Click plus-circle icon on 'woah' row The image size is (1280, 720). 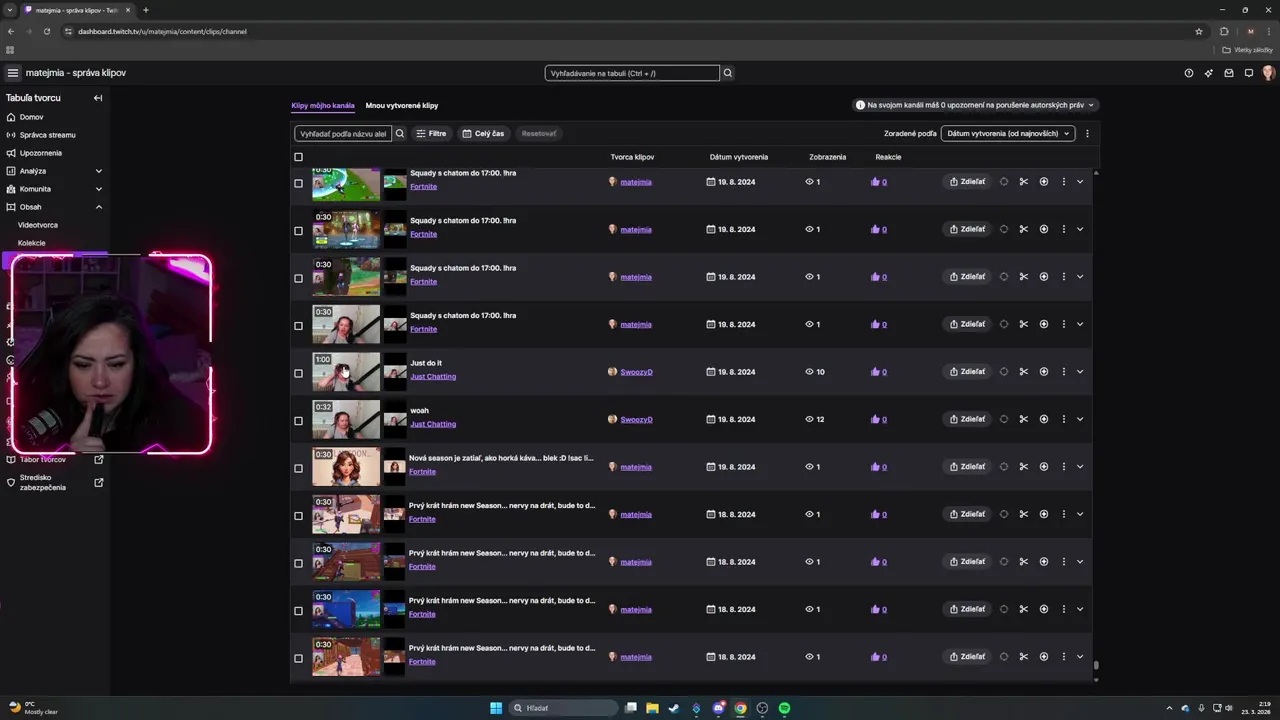(x=1044, y=419)
